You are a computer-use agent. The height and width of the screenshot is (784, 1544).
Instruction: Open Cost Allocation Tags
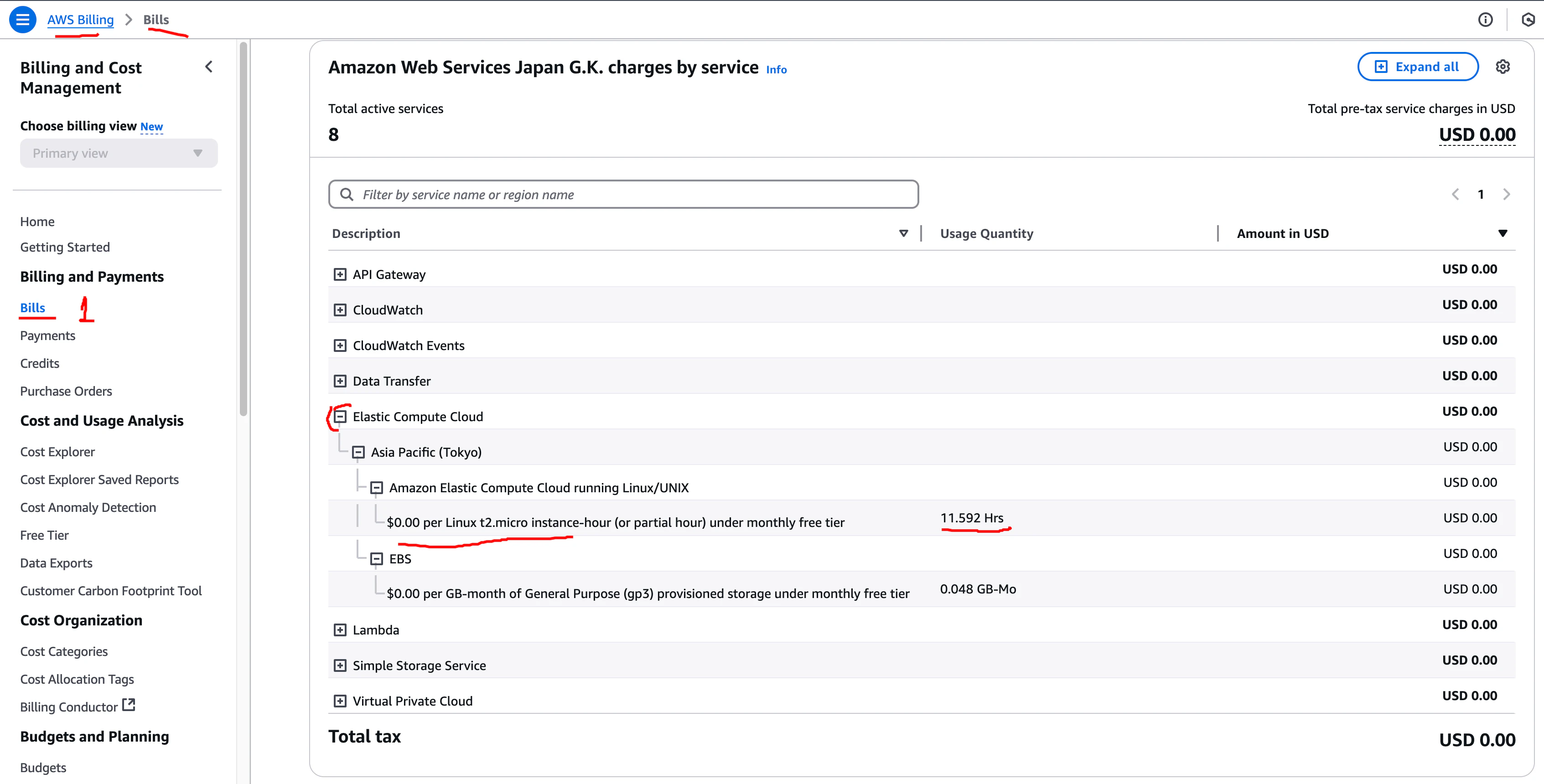(78, 679)
